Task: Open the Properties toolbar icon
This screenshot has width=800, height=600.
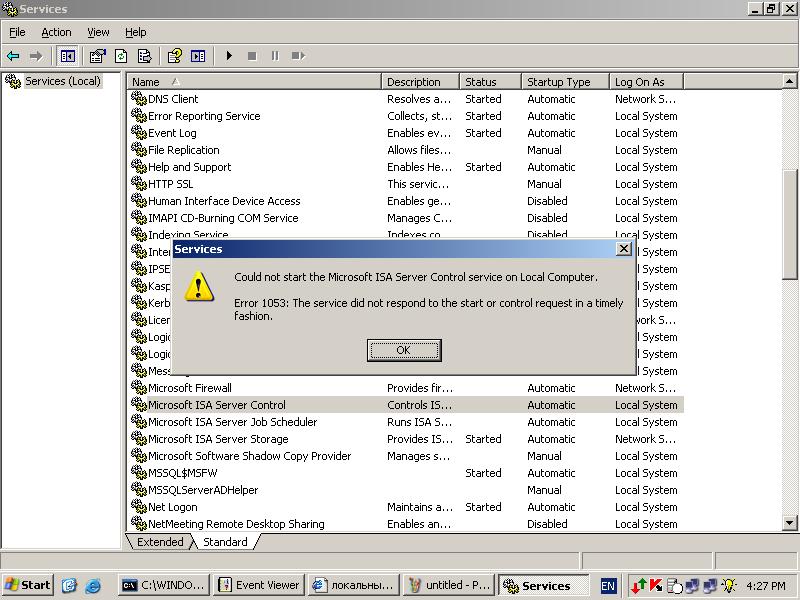Action: click(x=97, y=56)
